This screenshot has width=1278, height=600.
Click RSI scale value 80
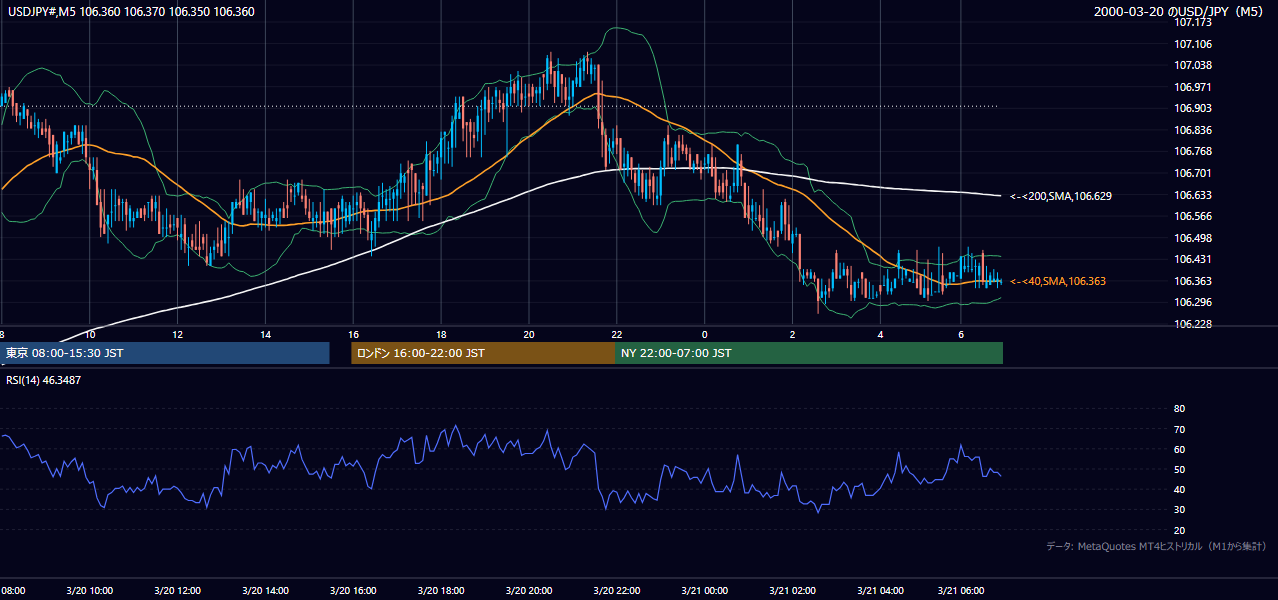[x=1179, y=409]
